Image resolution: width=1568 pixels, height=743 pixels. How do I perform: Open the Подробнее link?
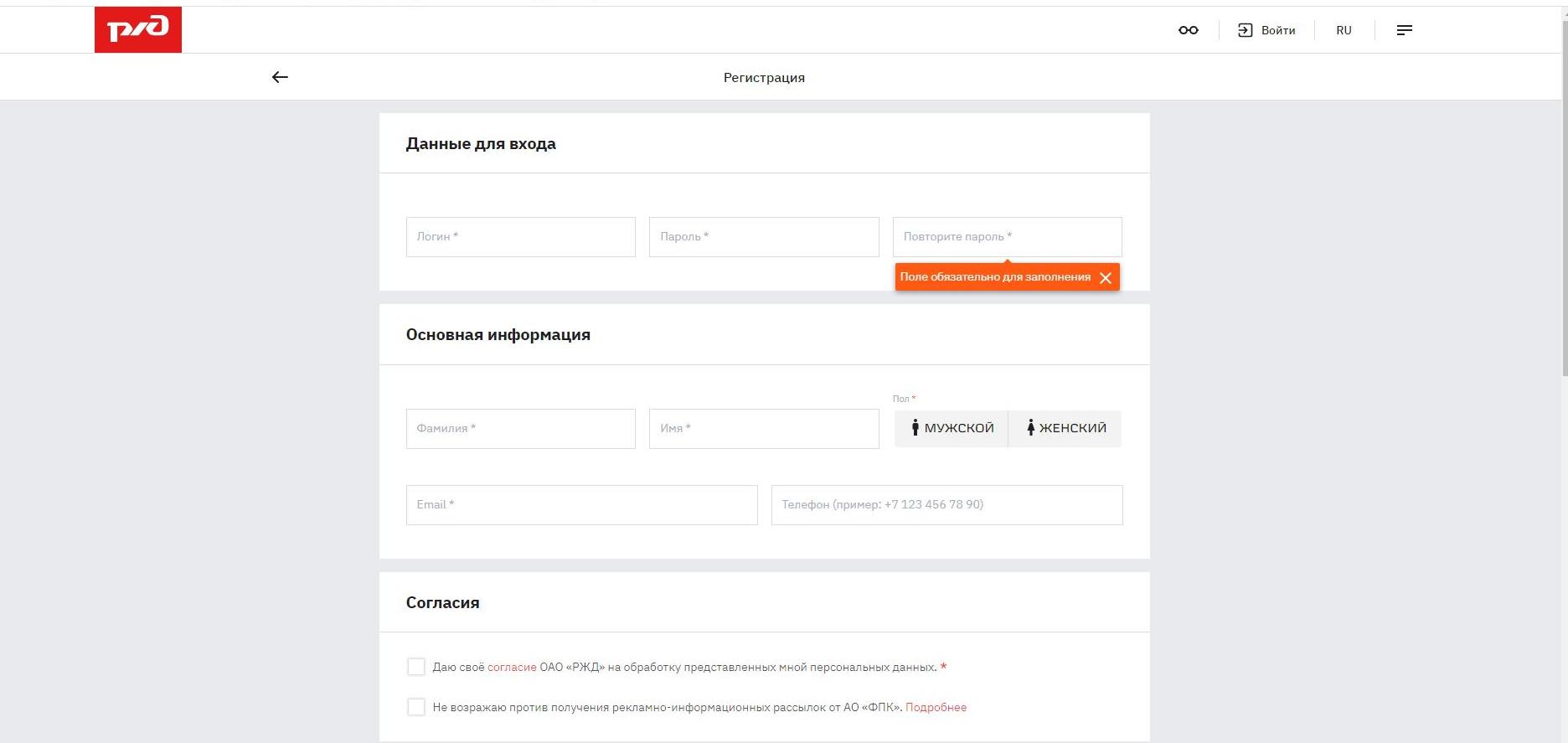(x=936, y=708)
